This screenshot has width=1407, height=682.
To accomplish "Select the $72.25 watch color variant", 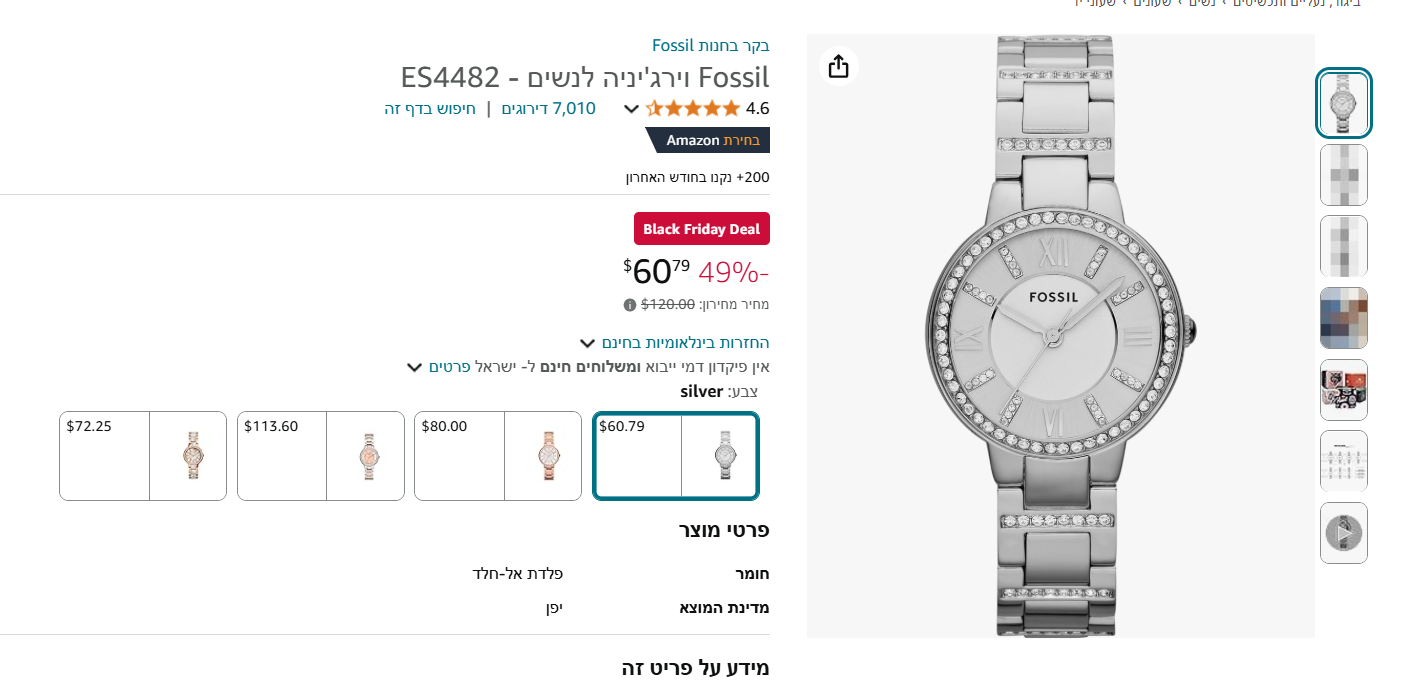I will pos(143,456).
